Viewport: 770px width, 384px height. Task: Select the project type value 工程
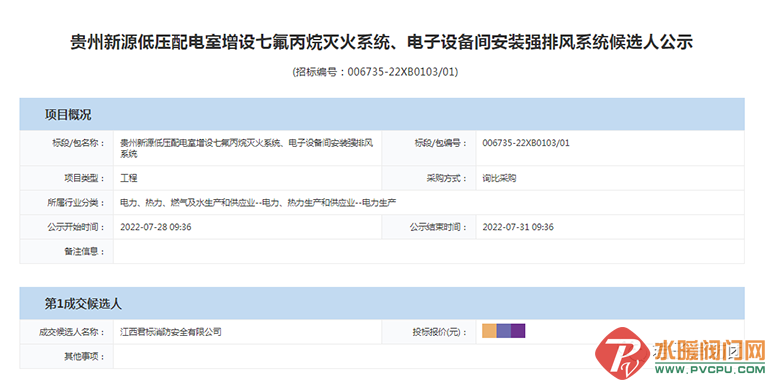click(128, 178)
